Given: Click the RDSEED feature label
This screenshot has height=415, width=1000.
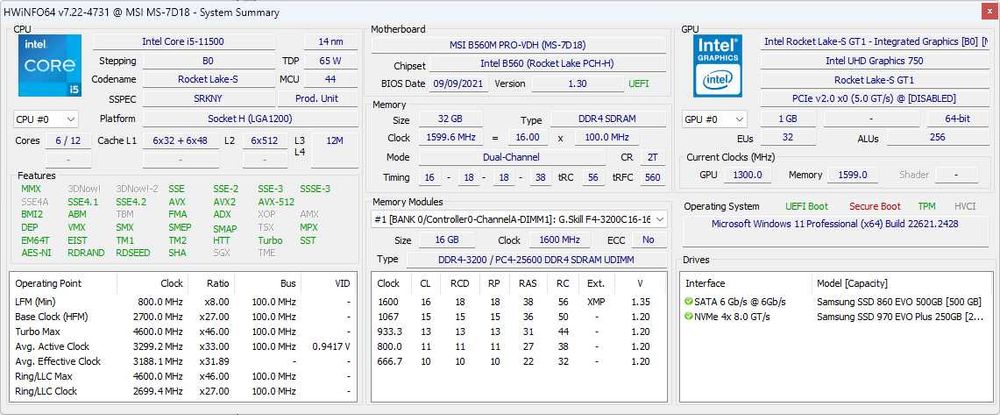Looking at the screenshot, I should click(133, 252).
